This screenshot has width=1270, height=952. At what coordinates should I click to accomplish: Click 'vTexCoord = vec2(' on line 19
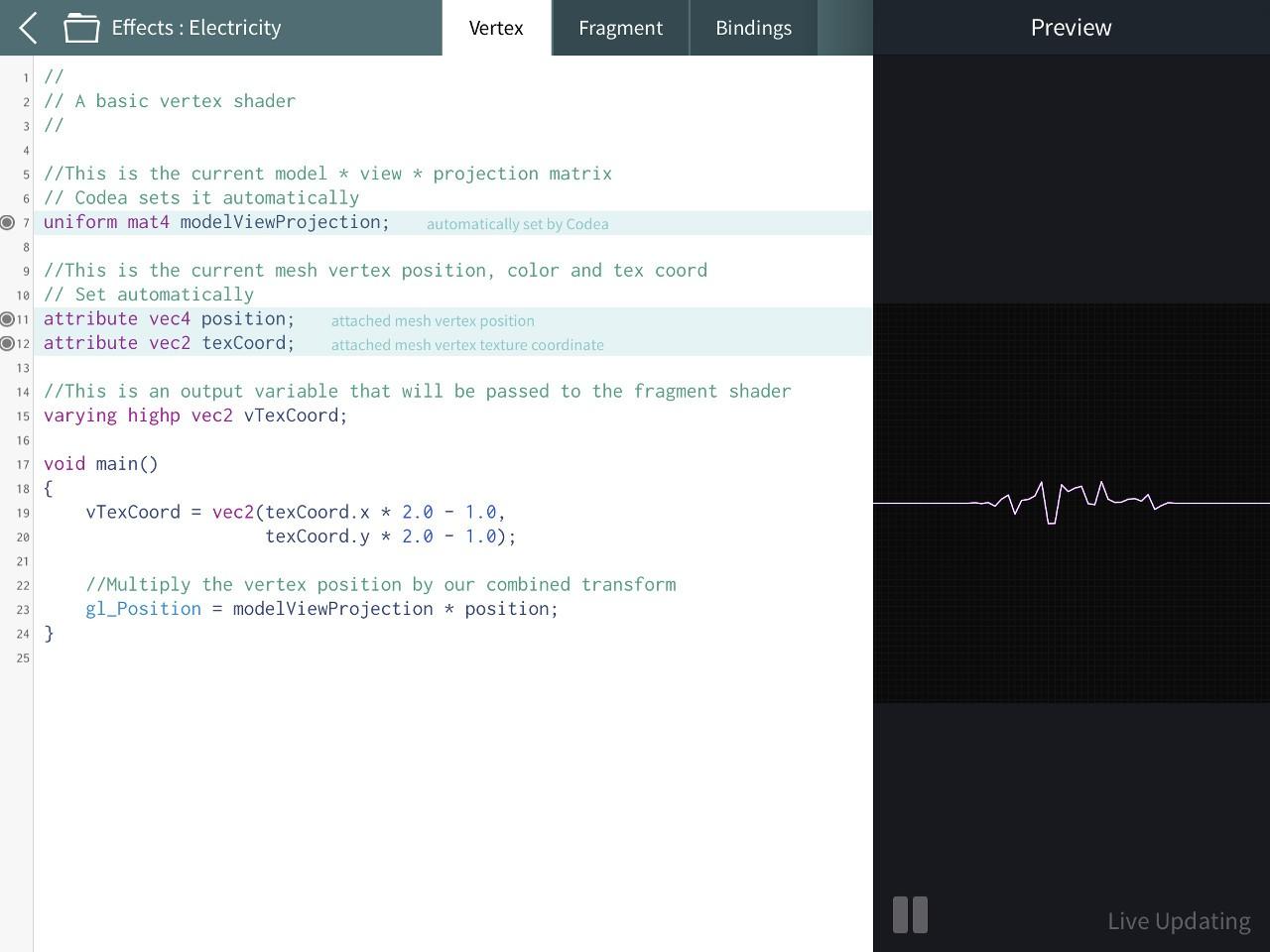tap(175, 513)
